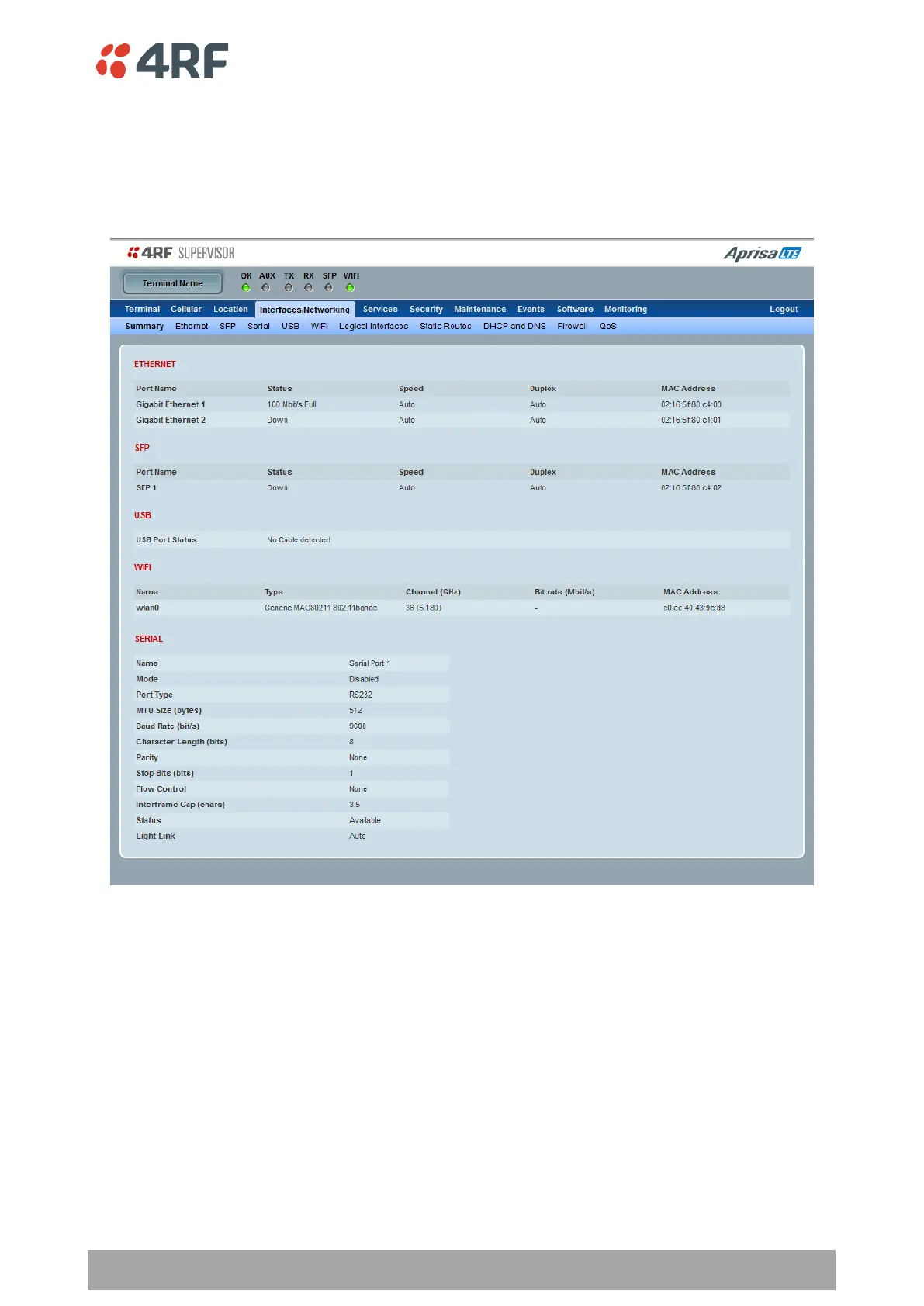This screenshot has height=1306, width=924.
Task: Open the Security menu
Action: pos(426,309)
